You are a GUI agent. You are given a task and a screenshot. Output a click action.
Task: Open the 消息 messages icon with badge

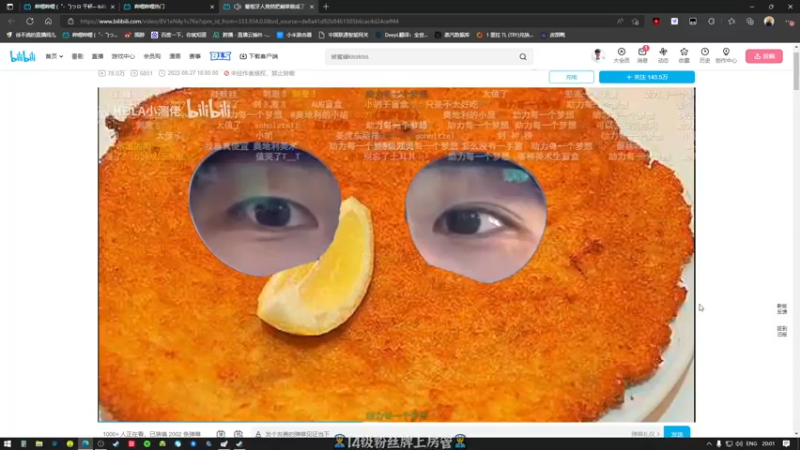click(642, 55)
